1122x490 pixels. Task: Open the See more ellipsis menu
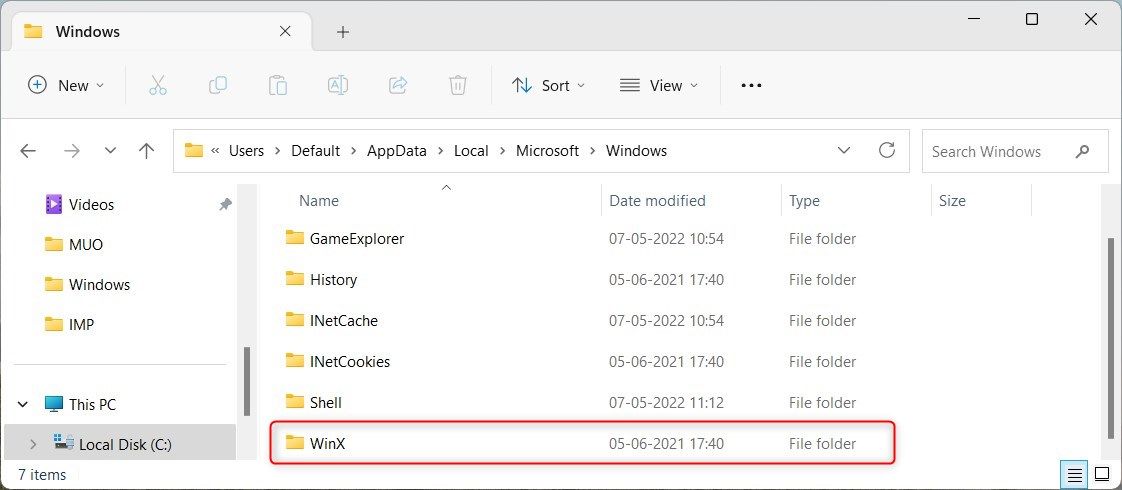click(x=751, y=85)
